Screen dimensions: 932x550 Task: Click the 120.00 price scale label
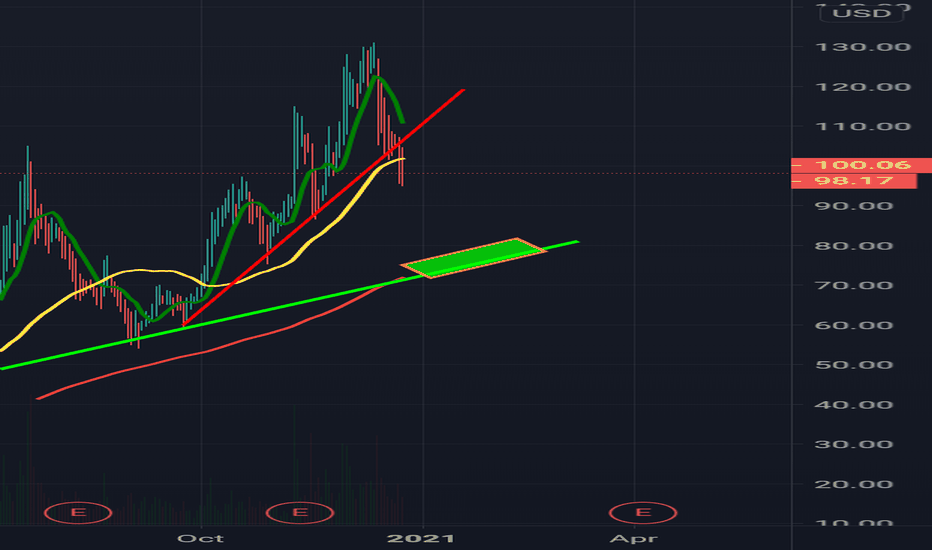(x=862, y=87)
